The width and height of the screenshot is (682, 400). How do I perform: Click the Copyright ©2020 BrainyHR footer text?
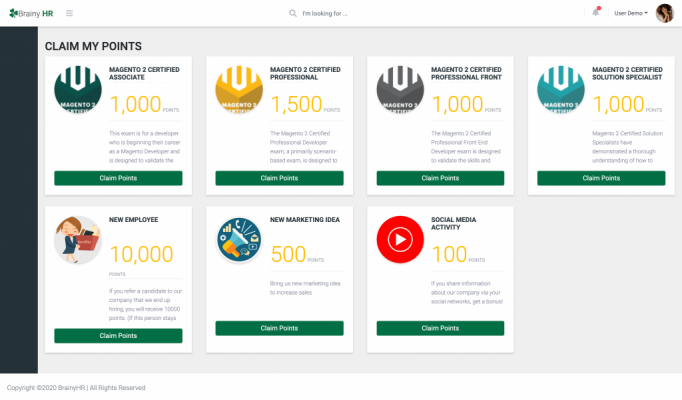pyautogui.click(x=76, y=388)
